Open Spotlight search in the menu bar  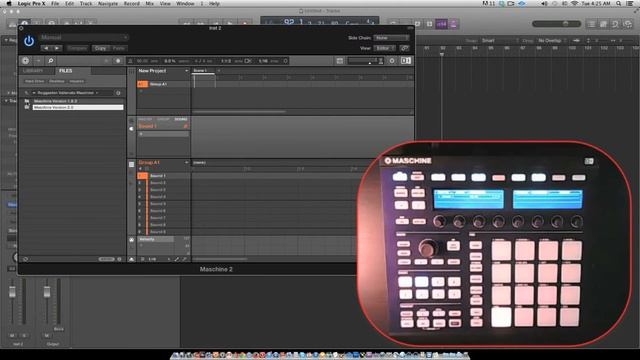(619, 3)
